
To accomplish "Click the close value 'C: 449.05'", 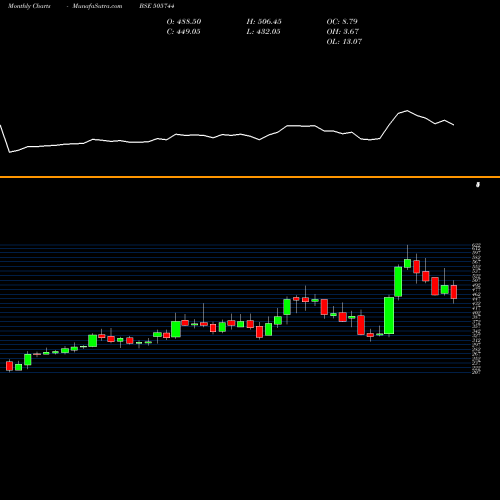I will pyautogui.click(x=183, y=32).
